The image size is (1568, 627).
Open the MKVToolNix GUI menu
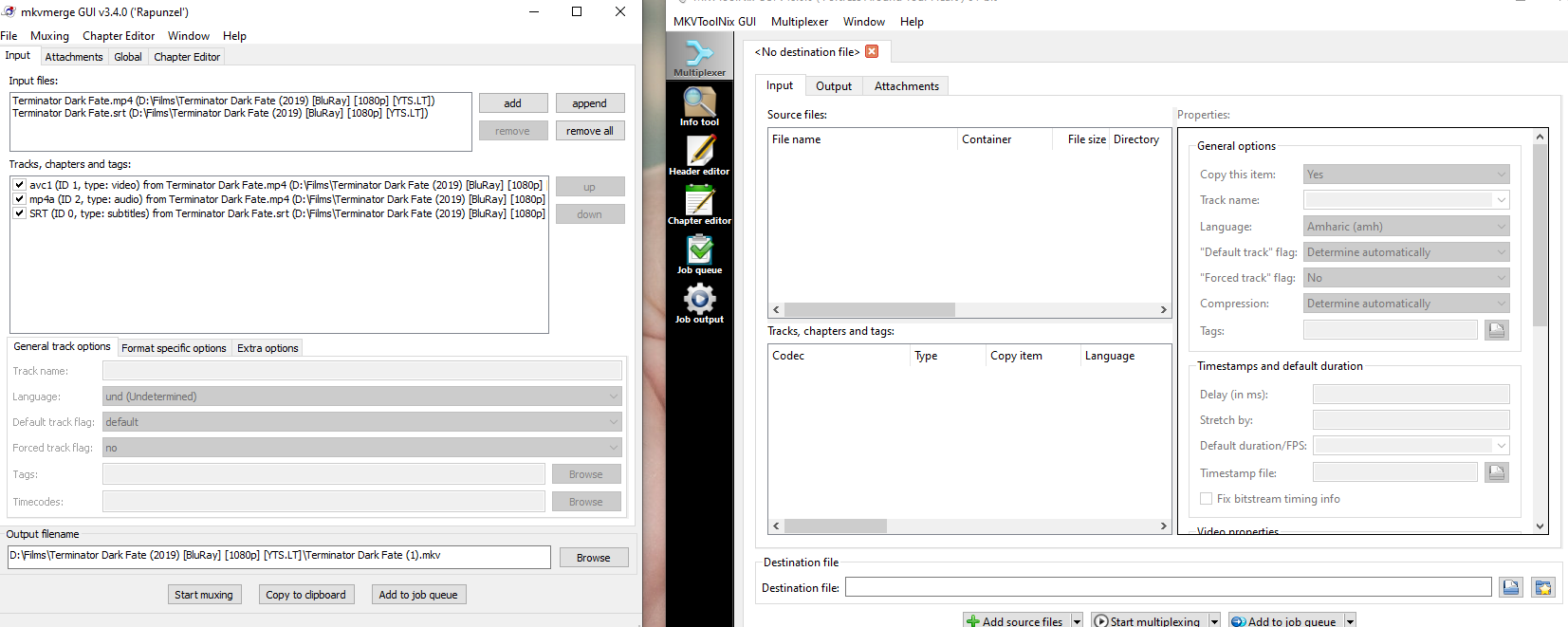pos(714,22)
